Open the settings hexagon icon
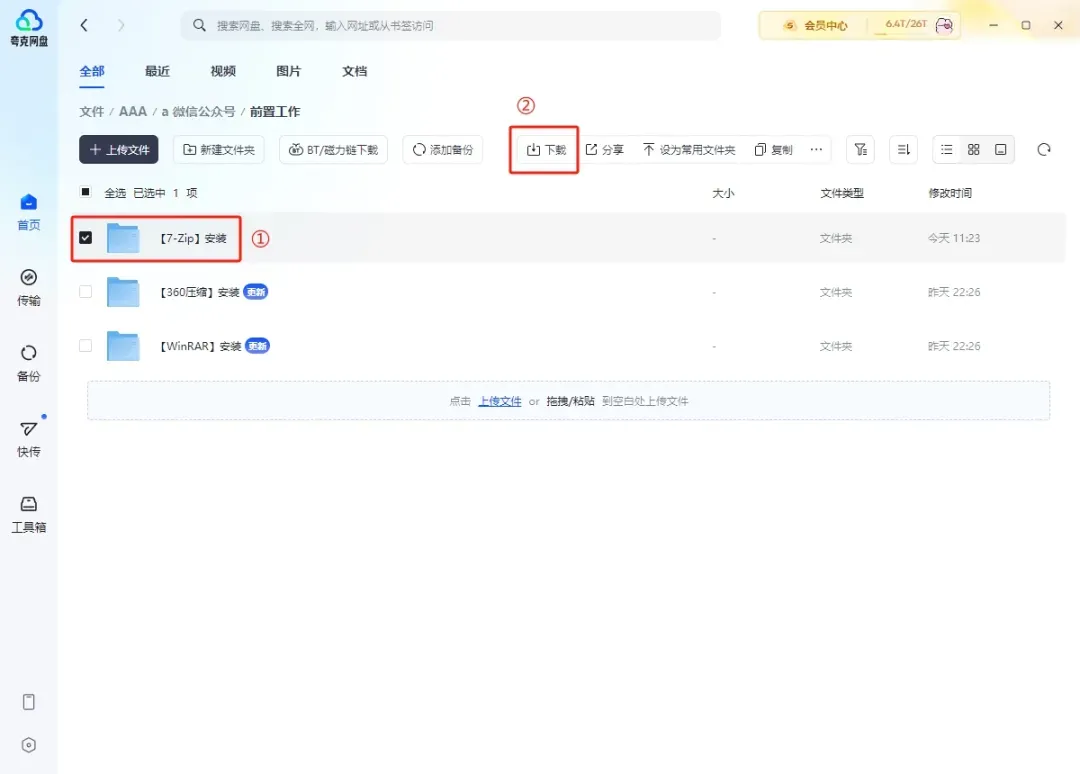This screenshot has width=1080, height=774. [x=29, y=745]
